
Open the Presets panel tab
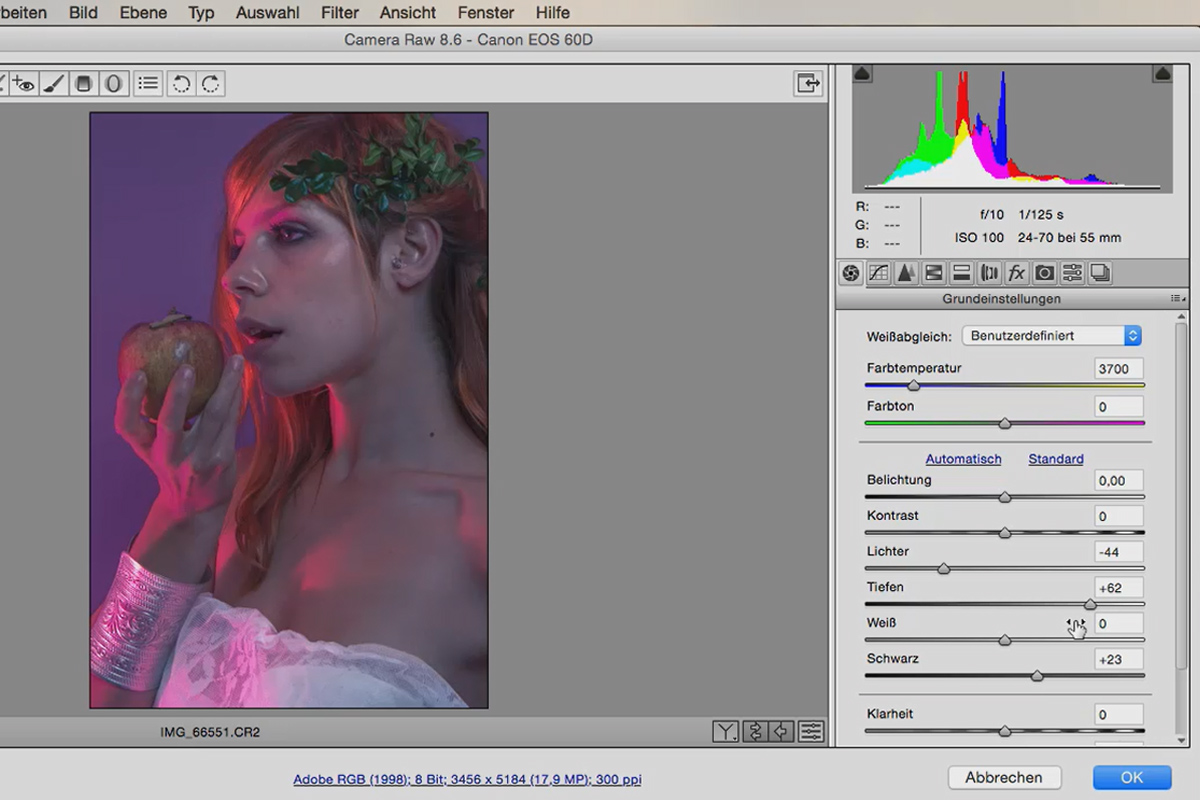[1073, 273]
